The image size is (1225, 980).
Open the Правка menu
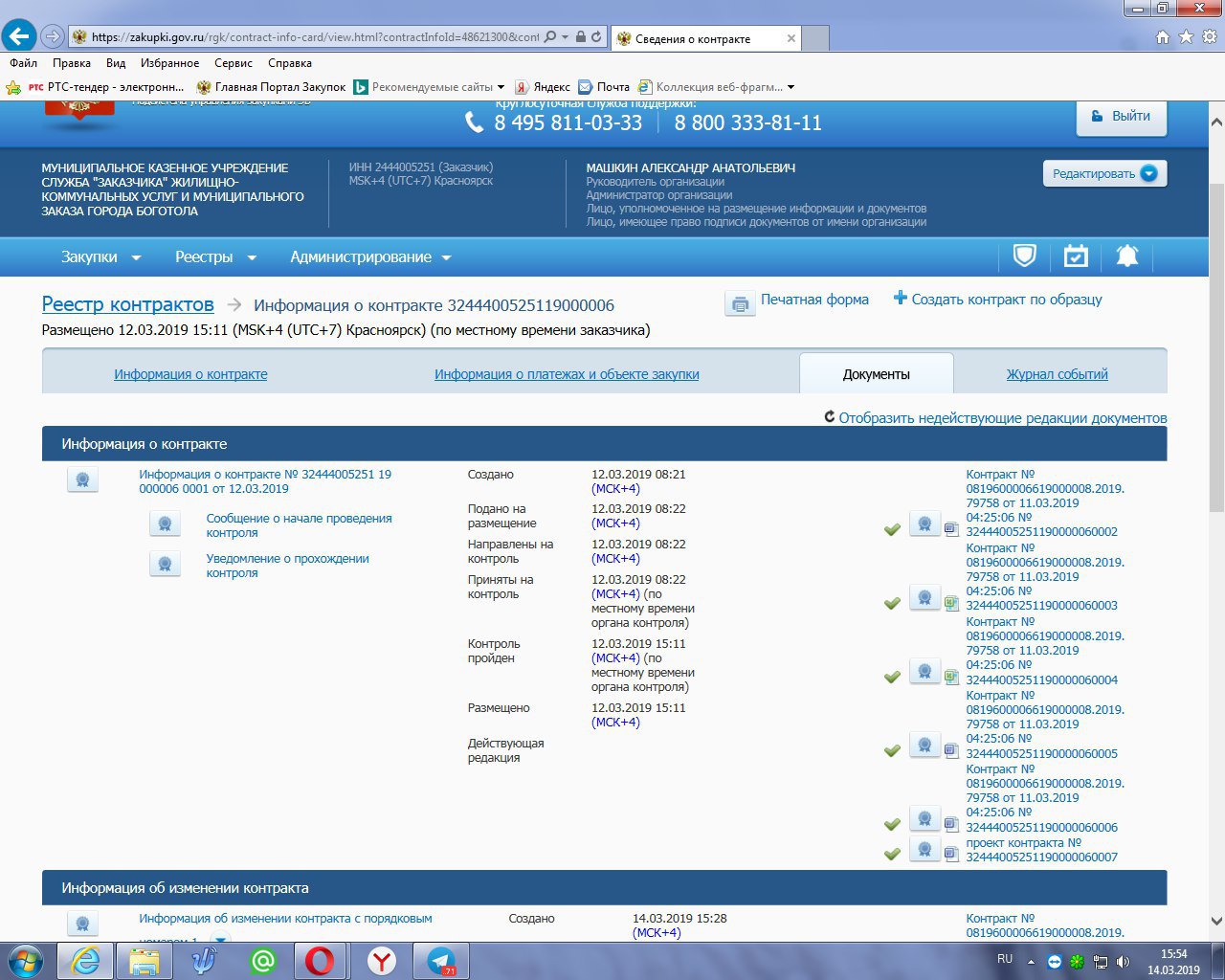pos(72,63)
